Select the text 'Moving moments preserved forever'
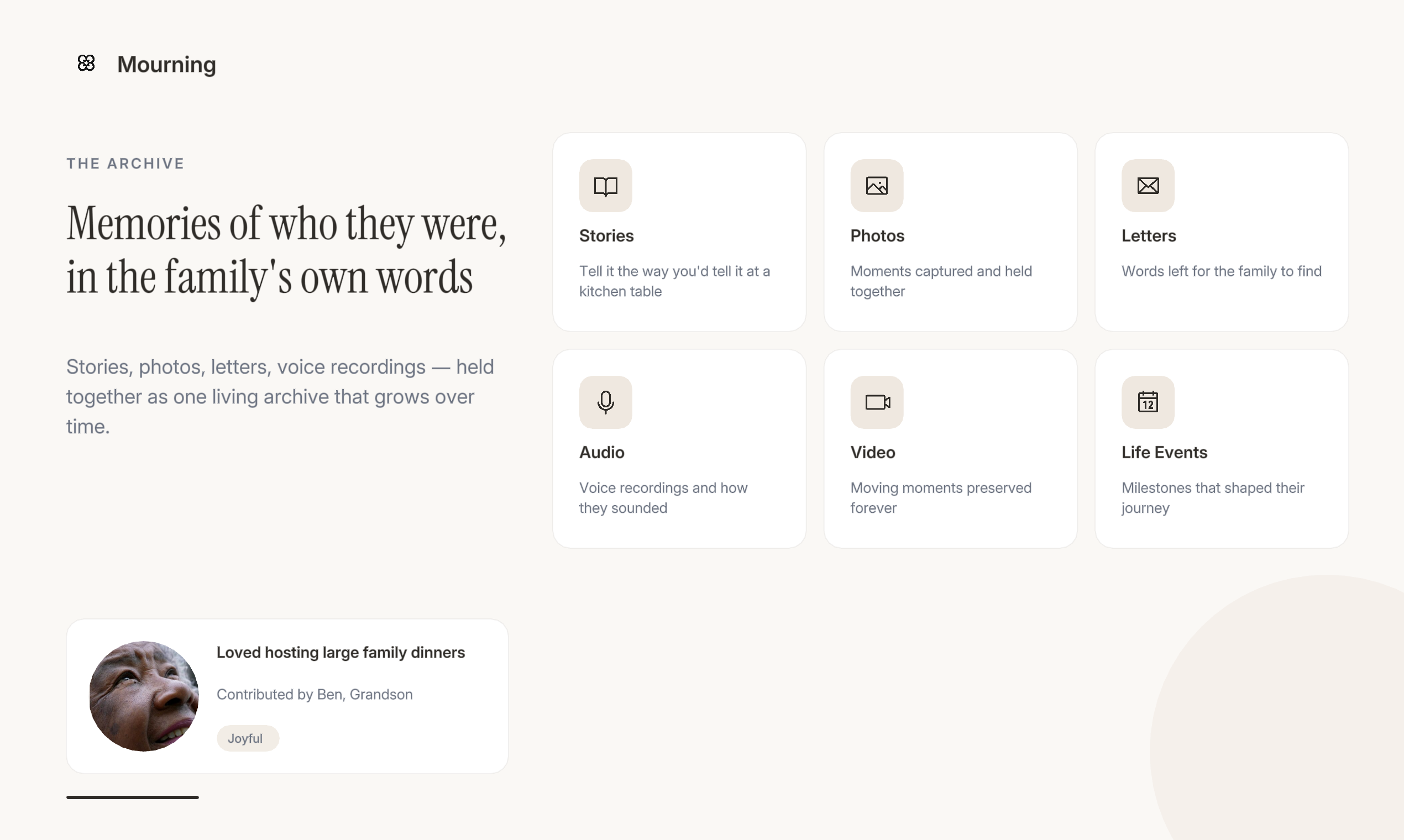The height and width of the screenshot is (840, 1404). click(x=941, y=498)
